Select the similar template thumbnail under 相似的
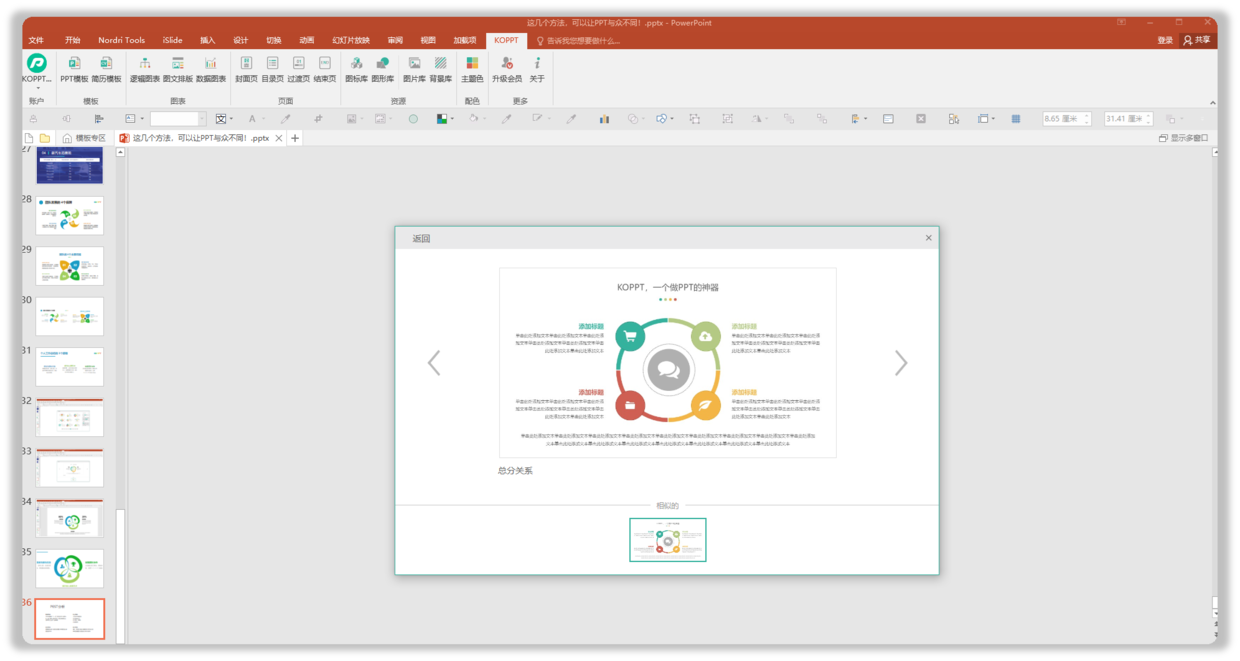Viewport: 1240px width, 661px height. point(668,540)
